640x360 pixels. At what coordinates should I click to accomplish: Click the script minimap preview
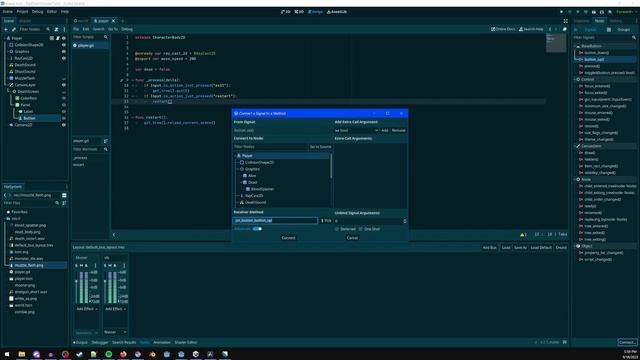point(556,43)
